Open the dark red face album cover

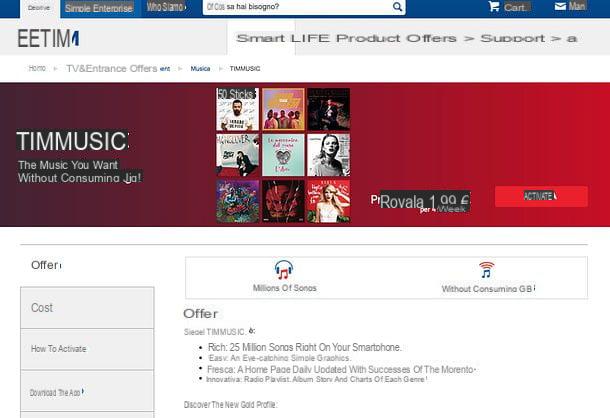pos(284,201)
